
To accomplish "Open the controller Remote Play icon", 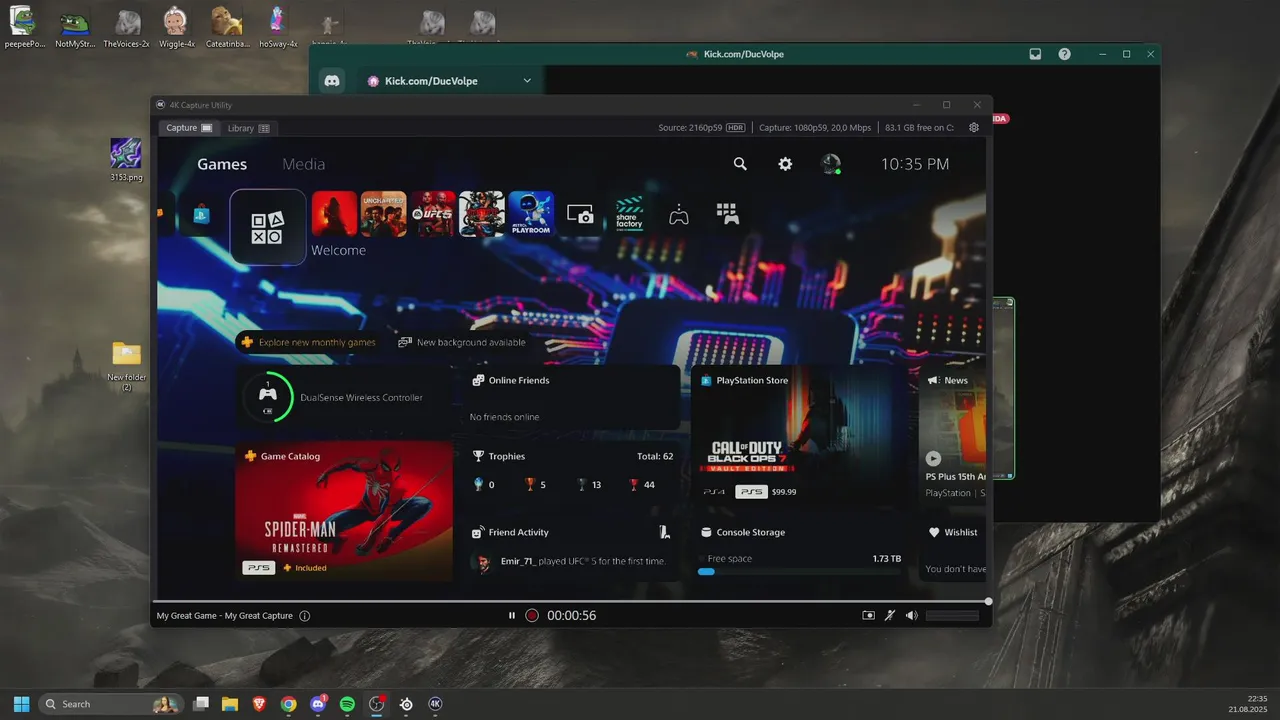I will (678, 214).
